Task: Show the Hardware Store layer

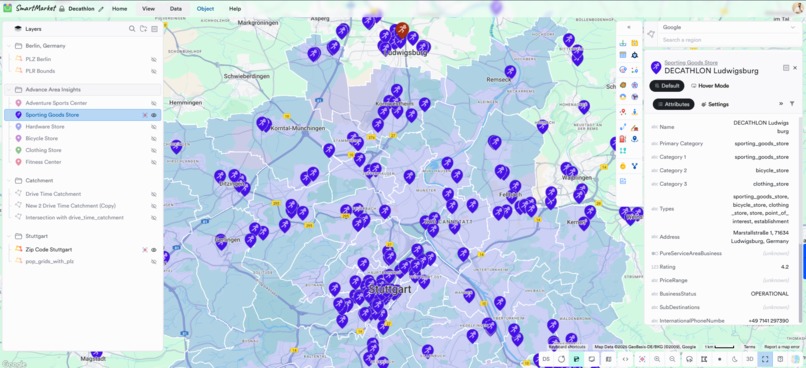Action: (153, 126)
